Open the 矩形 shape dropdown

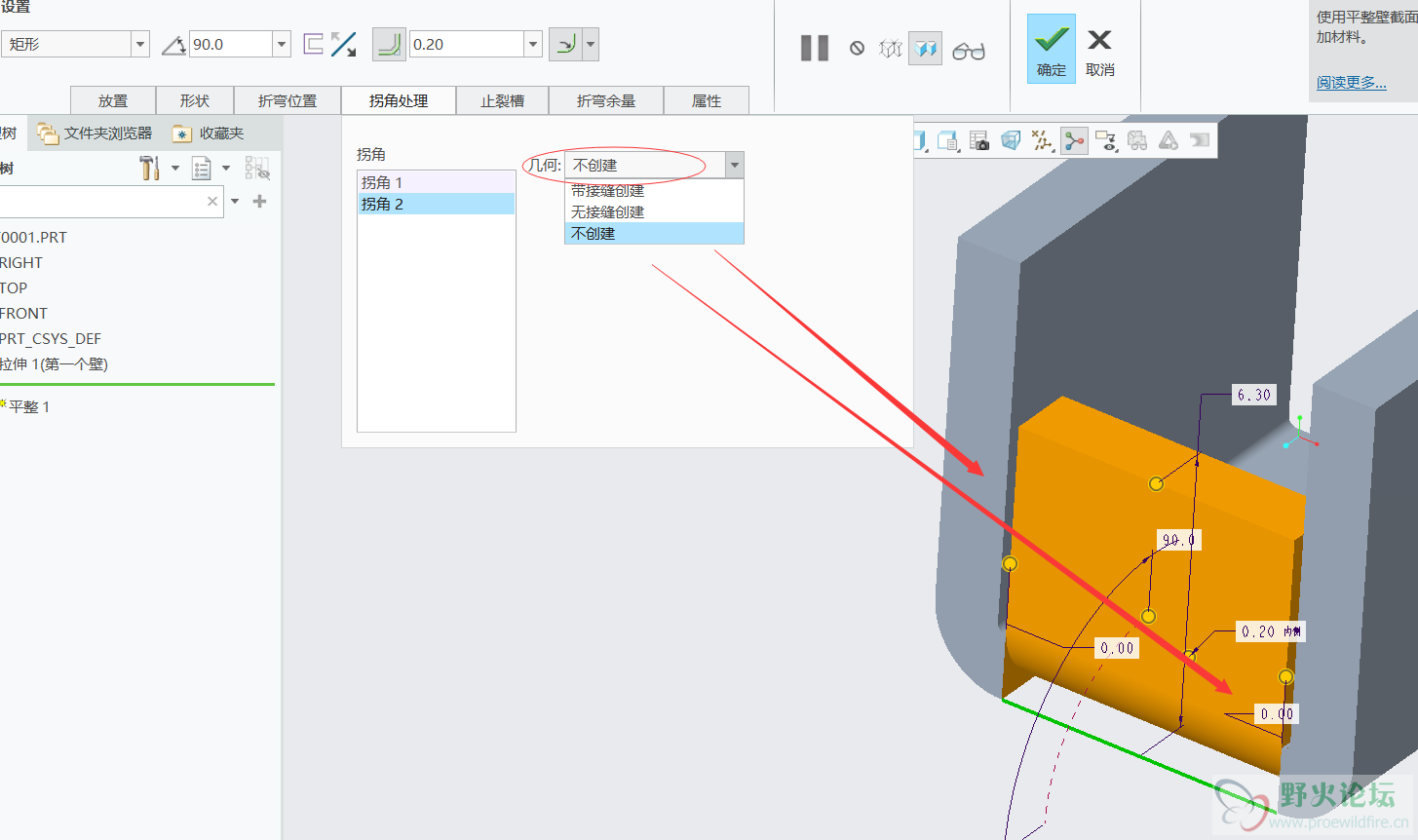pos(140,44)
